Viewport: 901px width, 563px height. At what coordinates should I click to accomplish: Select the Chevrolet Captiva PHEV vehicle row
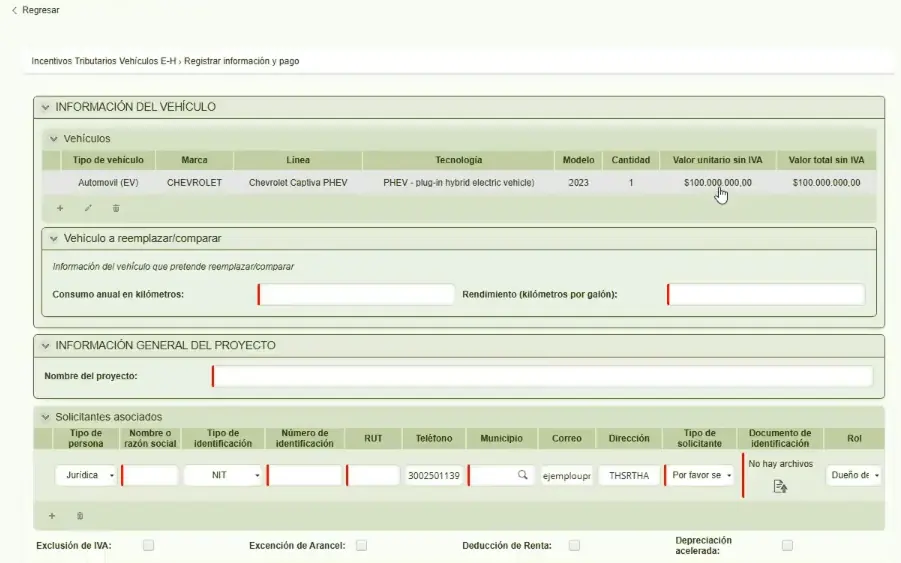298,183
